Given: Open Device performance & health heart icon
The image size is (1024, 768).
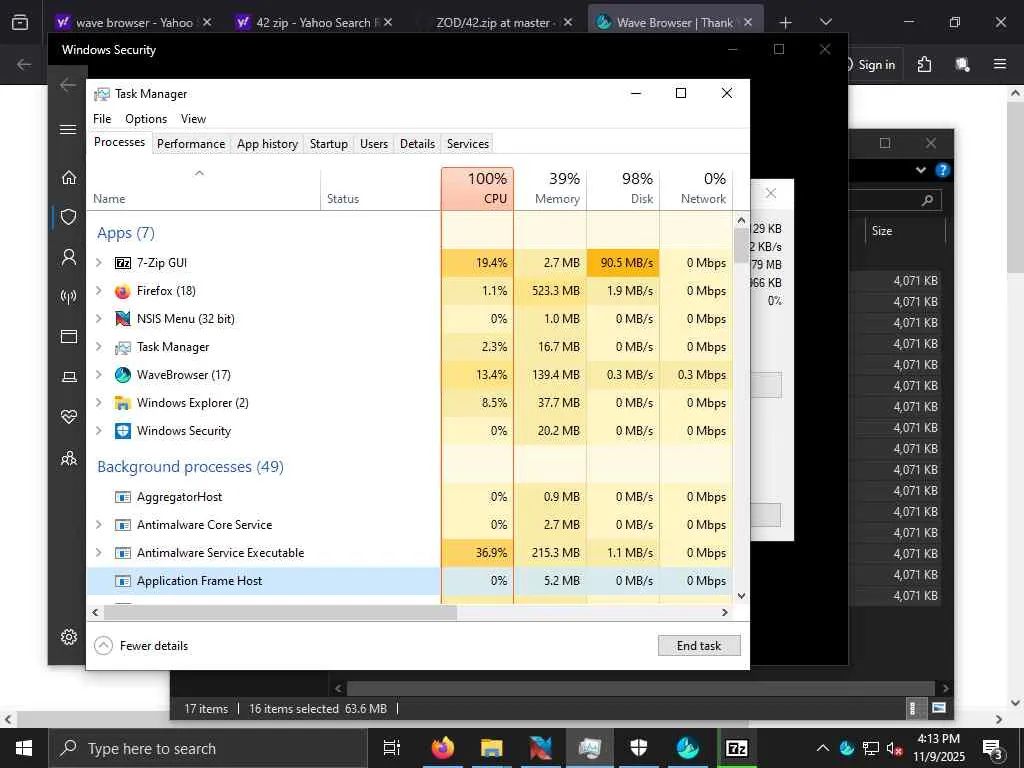Looking at the screenshot, I should pos(69,417).
